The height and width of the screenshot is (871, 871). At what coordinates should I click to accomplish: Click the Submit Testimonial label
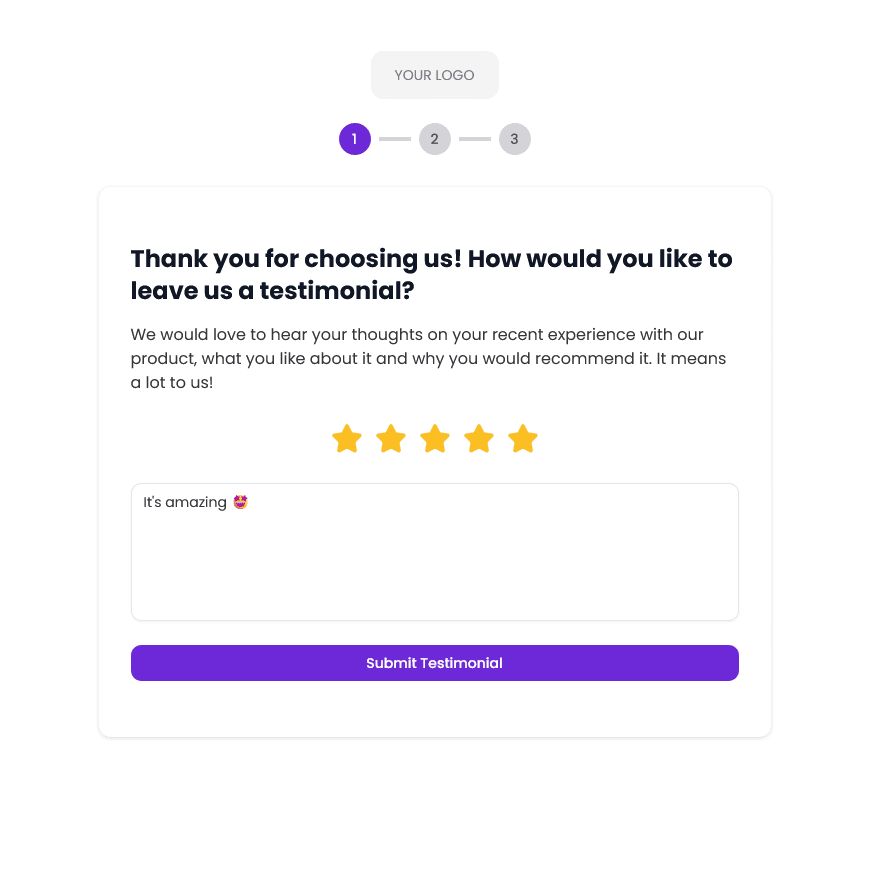pos(435,662)
